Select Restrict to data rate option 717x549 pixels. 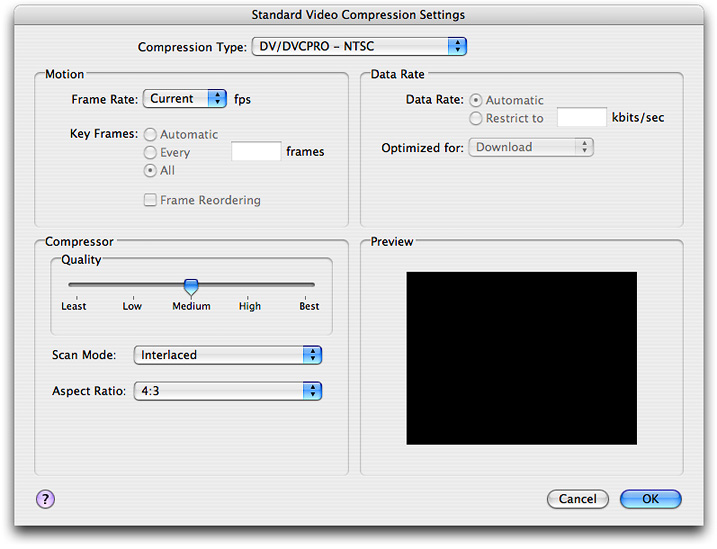tap(475, 118)
